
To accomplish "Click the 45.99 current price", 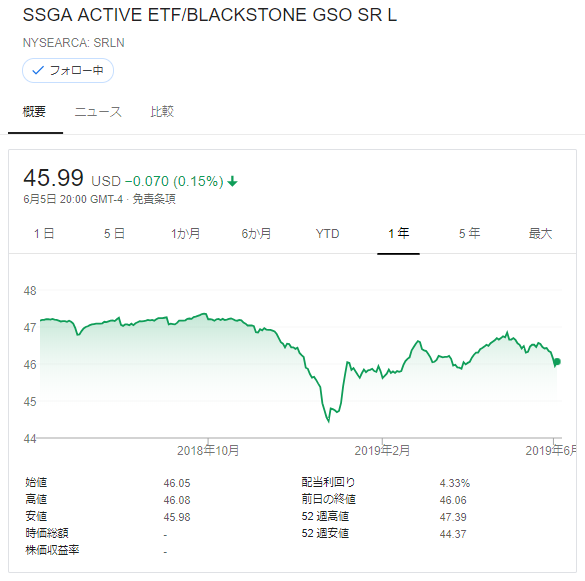I will [x=53, y=178].
